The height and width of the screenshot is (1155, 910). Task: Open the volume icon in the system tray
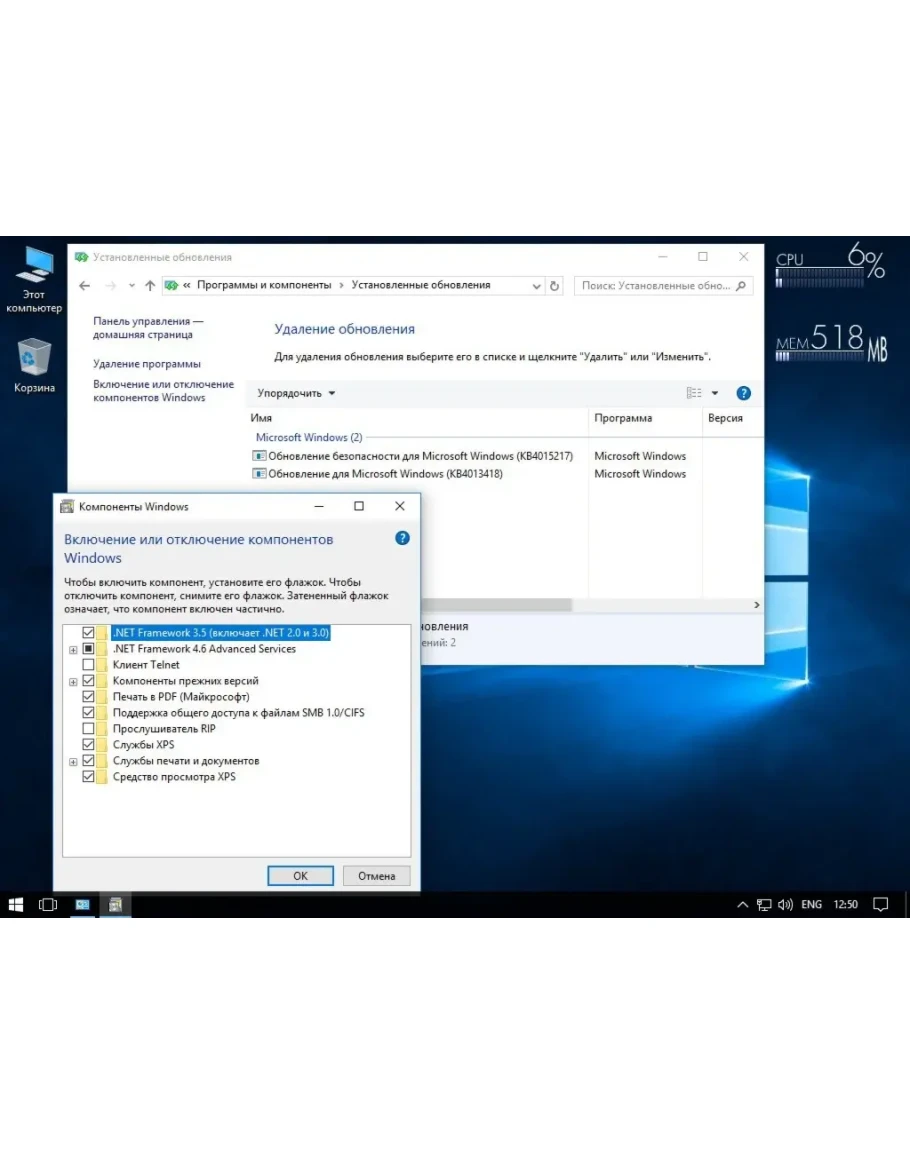pos(785,904)
